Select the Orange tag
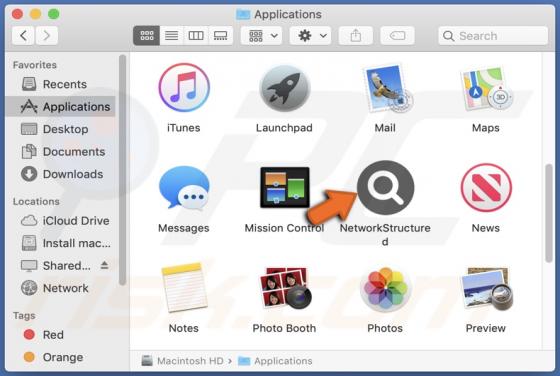The image size is (560, 376). (60, 357)
